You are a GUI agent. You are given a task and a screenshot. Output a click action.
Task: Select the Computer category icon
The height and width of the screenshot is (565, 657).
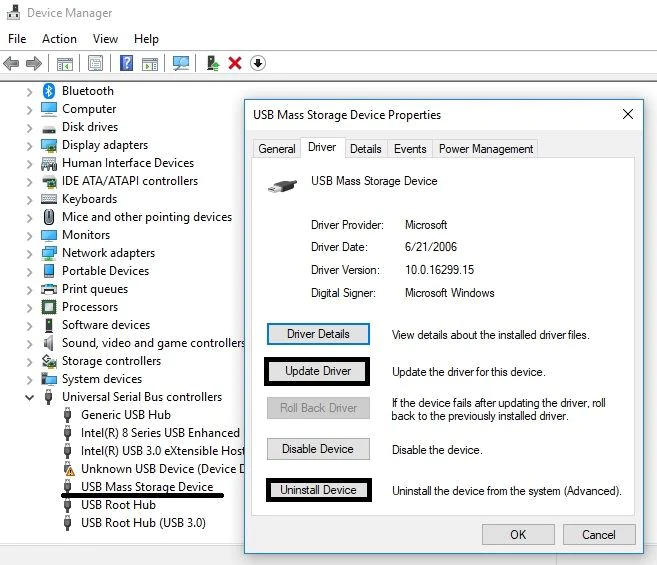49,109
